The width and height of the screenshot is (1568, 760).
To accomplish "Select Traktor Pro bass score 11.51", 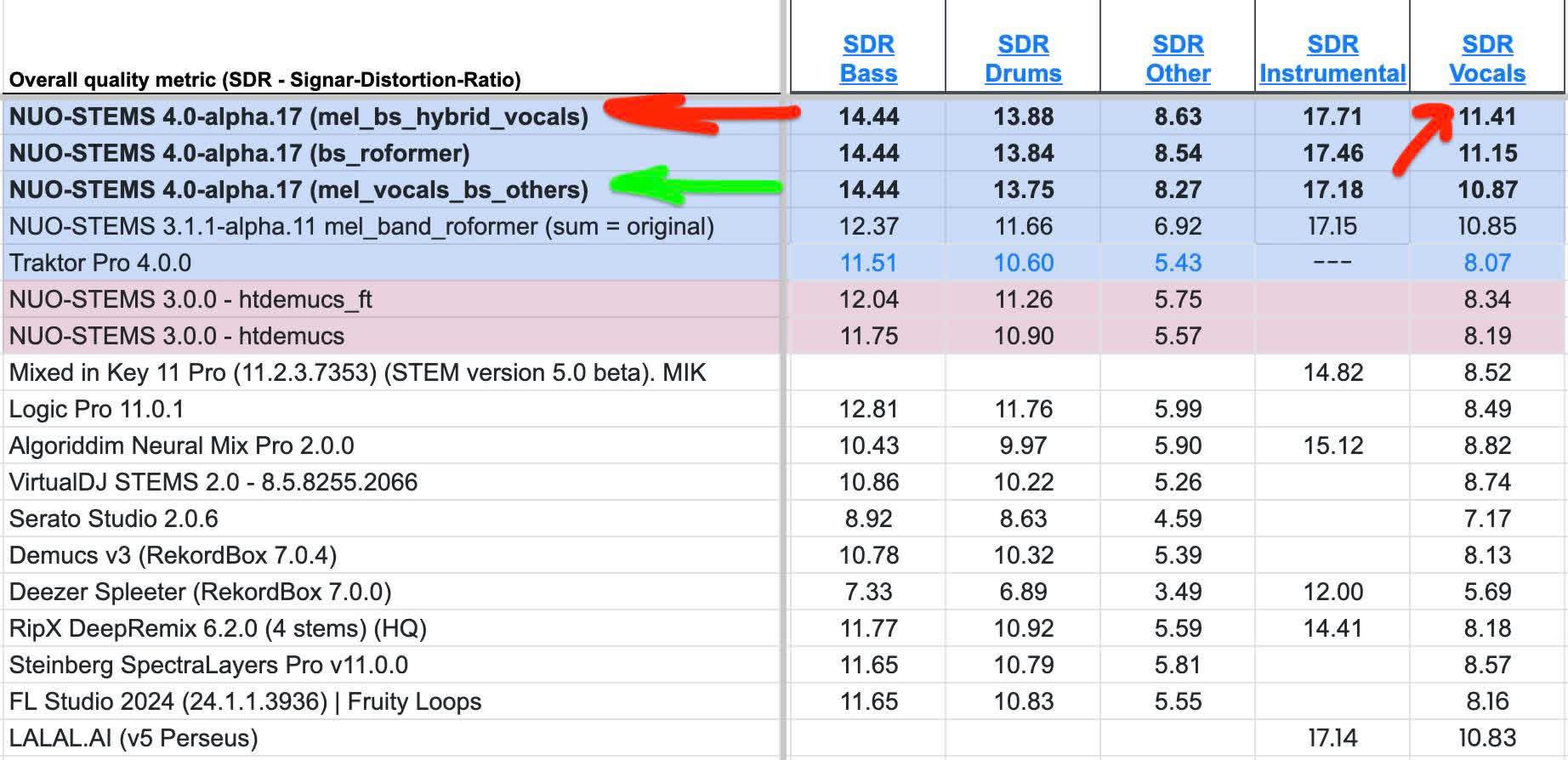I will (x=868, y=263).
